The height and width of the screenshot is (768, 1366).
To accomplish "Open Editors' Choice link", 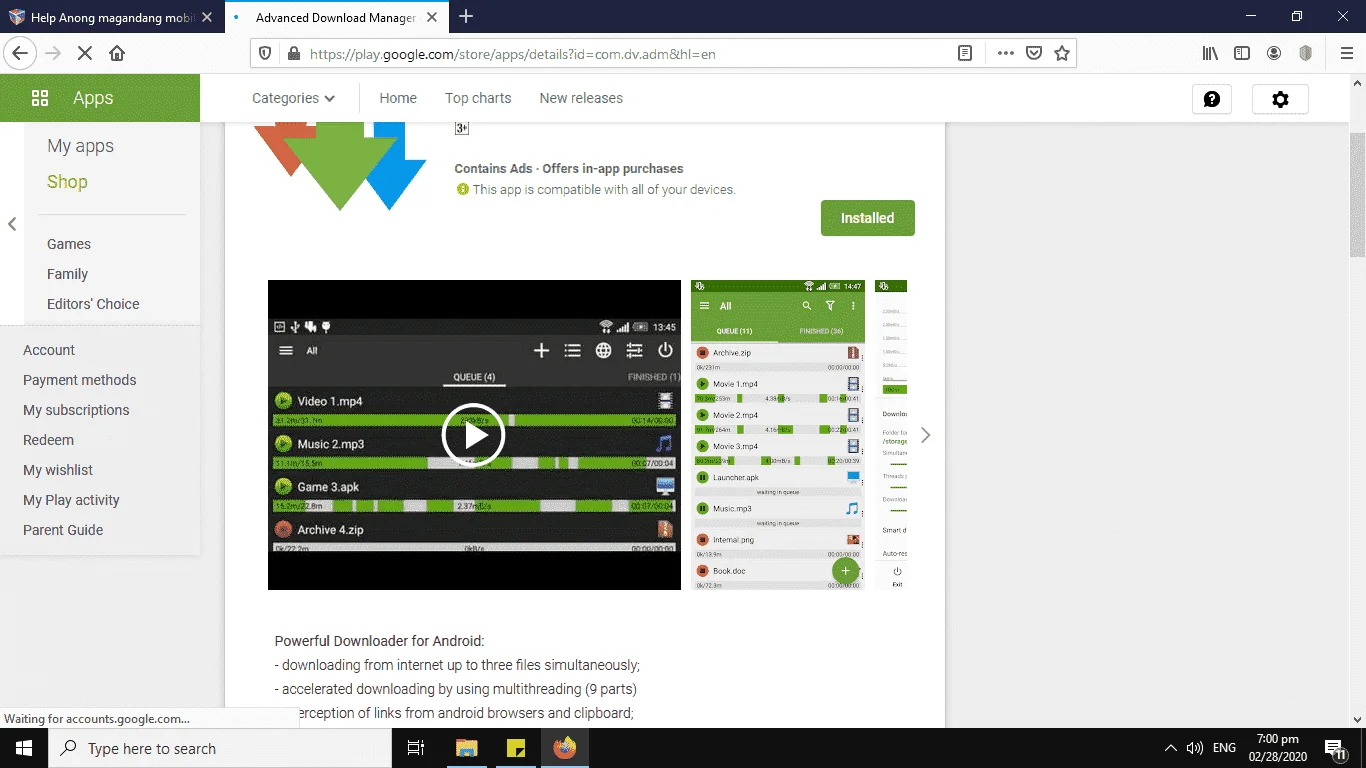I will [93, 304].
